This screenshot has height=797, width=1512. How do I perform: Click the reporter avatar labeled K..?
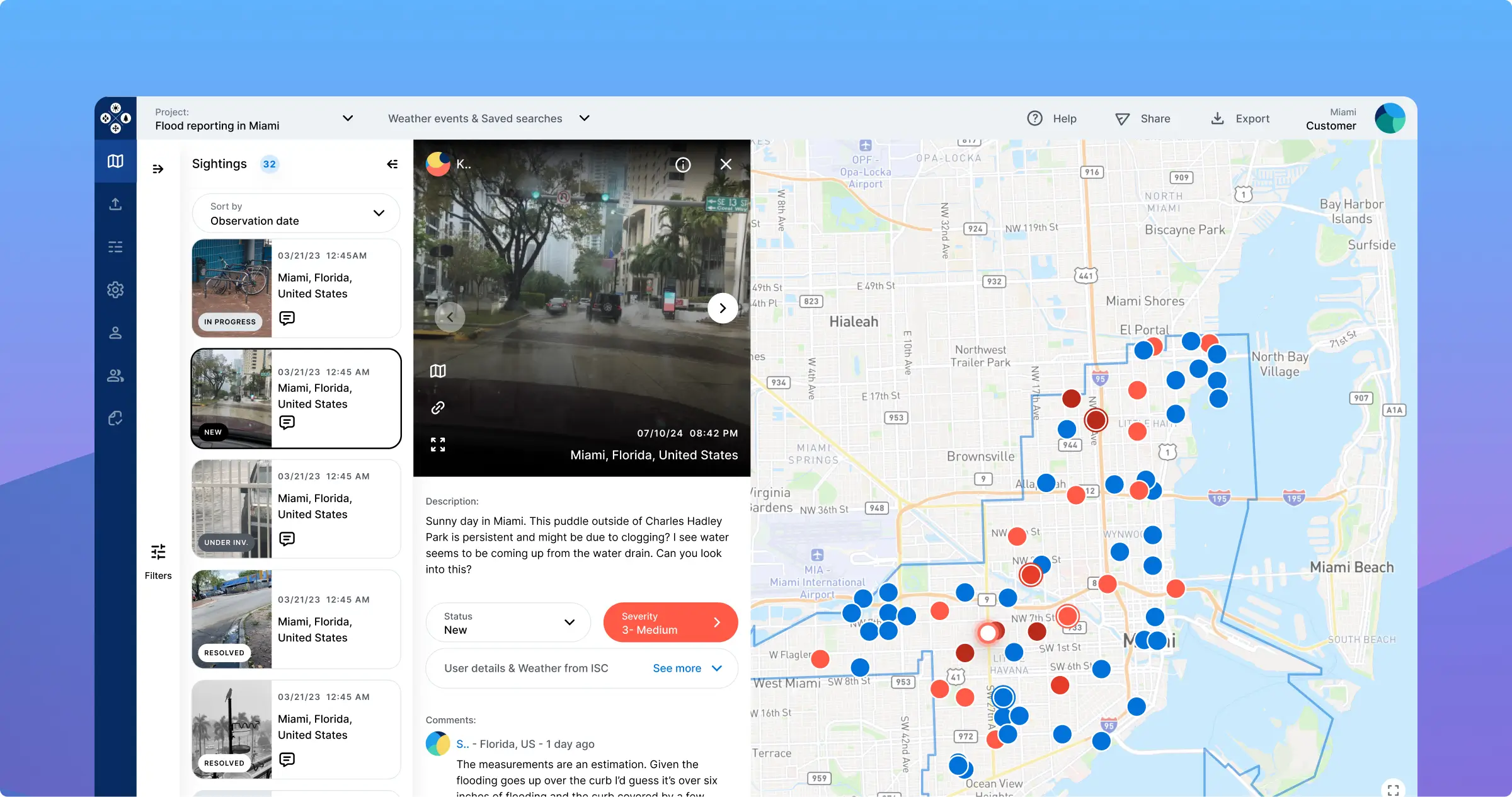point(438,164)
